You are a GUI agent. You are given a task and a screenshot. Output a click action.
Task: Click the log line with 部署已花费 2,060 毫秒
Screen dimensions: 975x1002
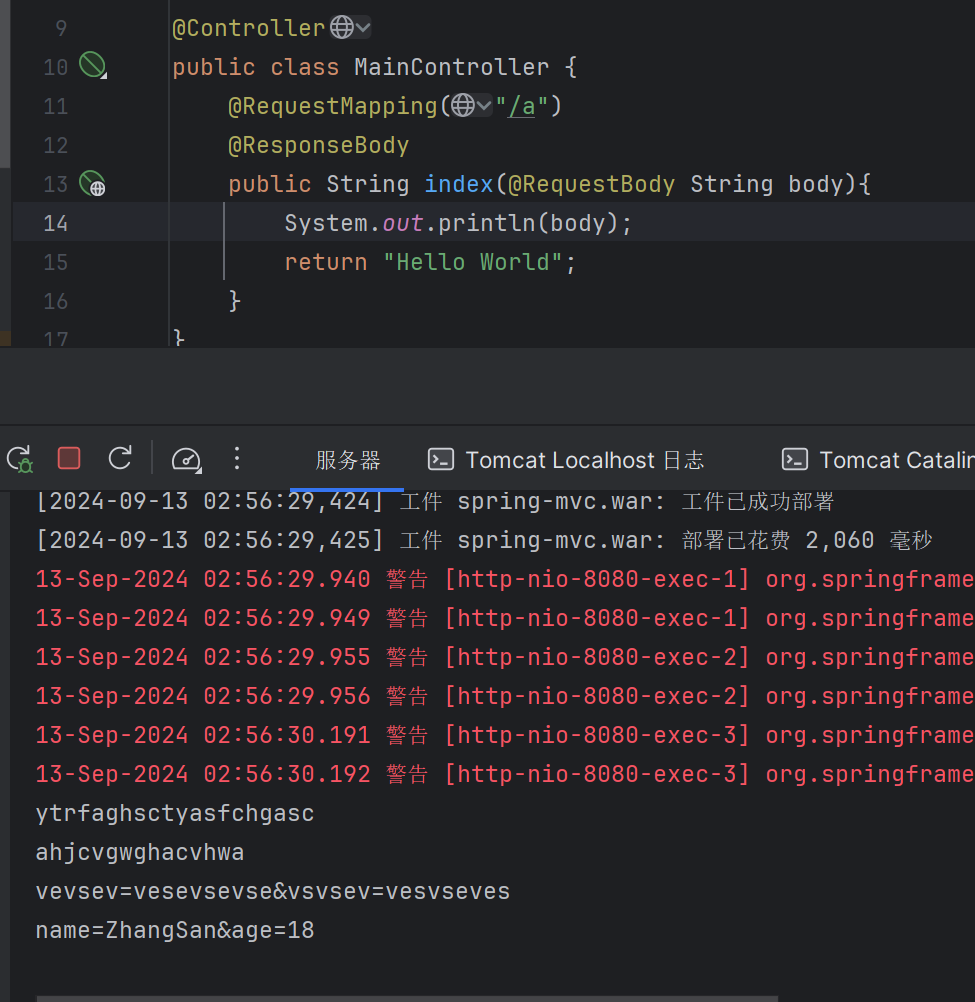484,541
